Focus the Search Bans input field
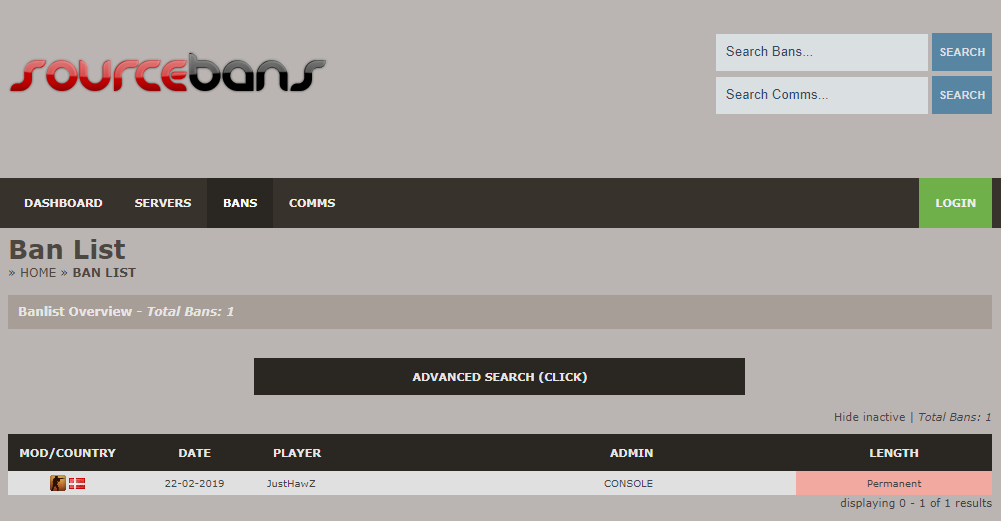The width and height of the screenshot is (1001, 521). (822, 52)
